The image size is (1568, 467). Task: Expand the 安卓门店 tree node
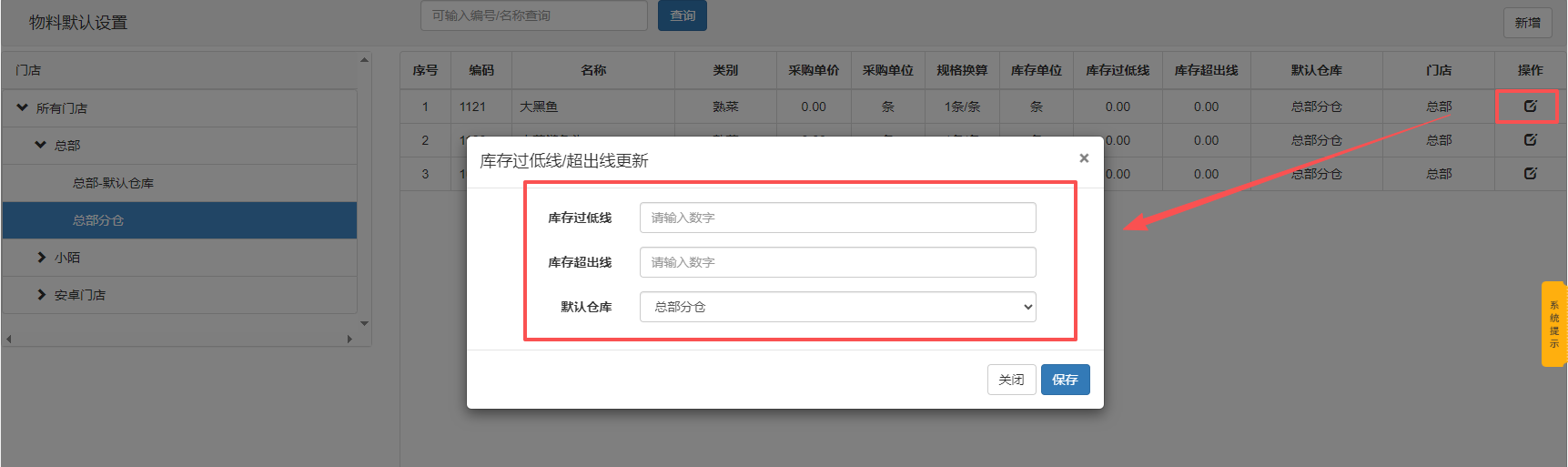(x=41, y=295)
